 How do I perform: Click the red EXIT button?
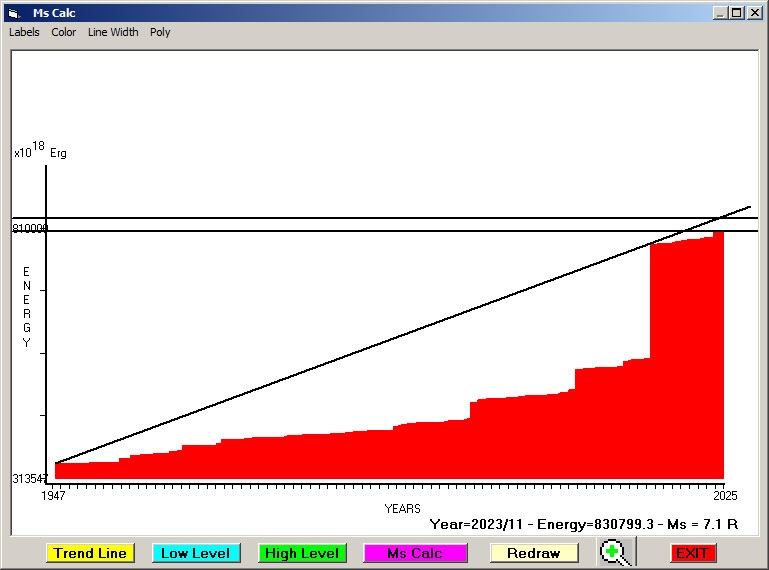[692, 553]
